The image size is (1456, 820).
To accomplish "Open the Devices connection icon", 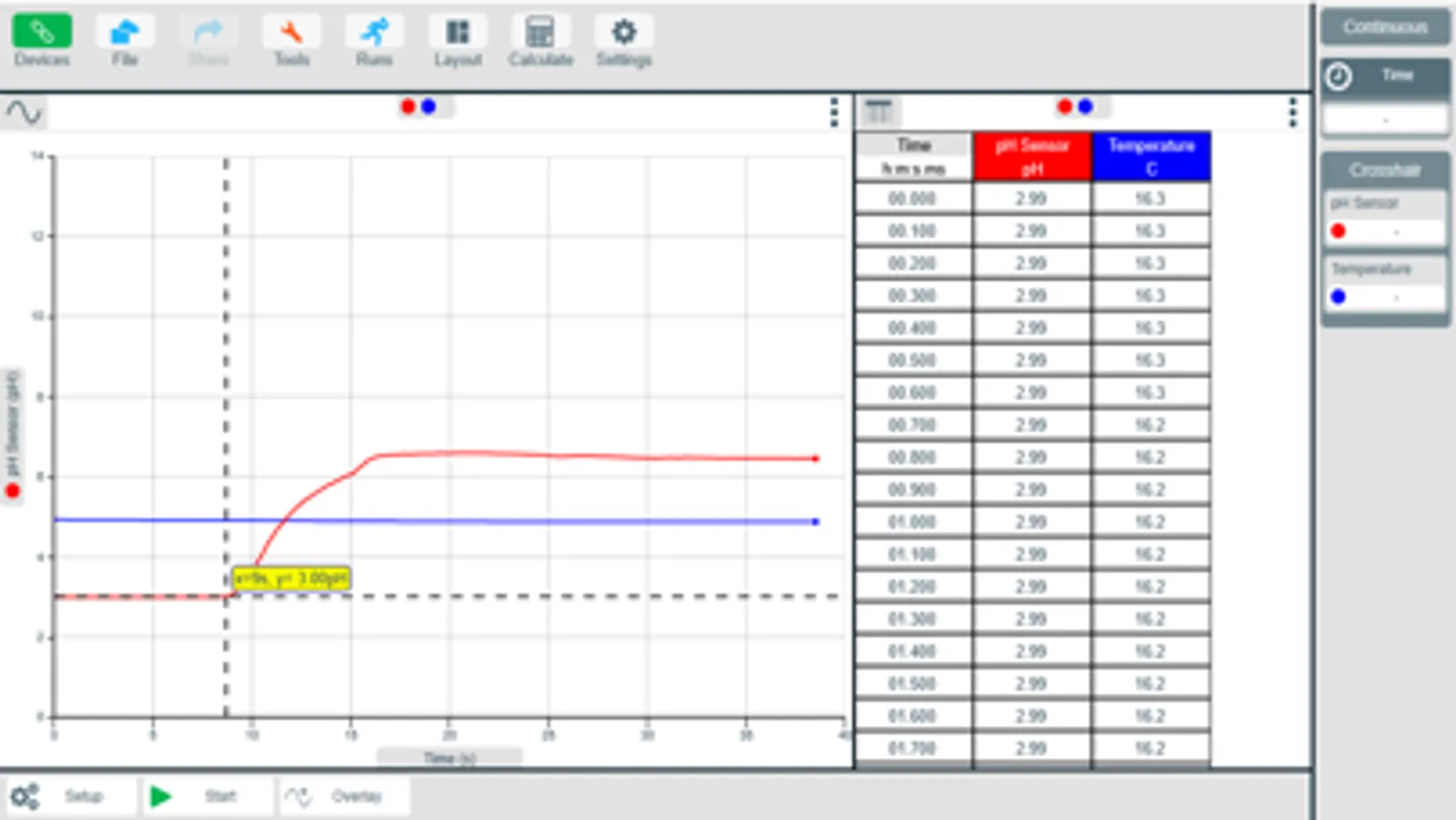I will tap(42, 33).
